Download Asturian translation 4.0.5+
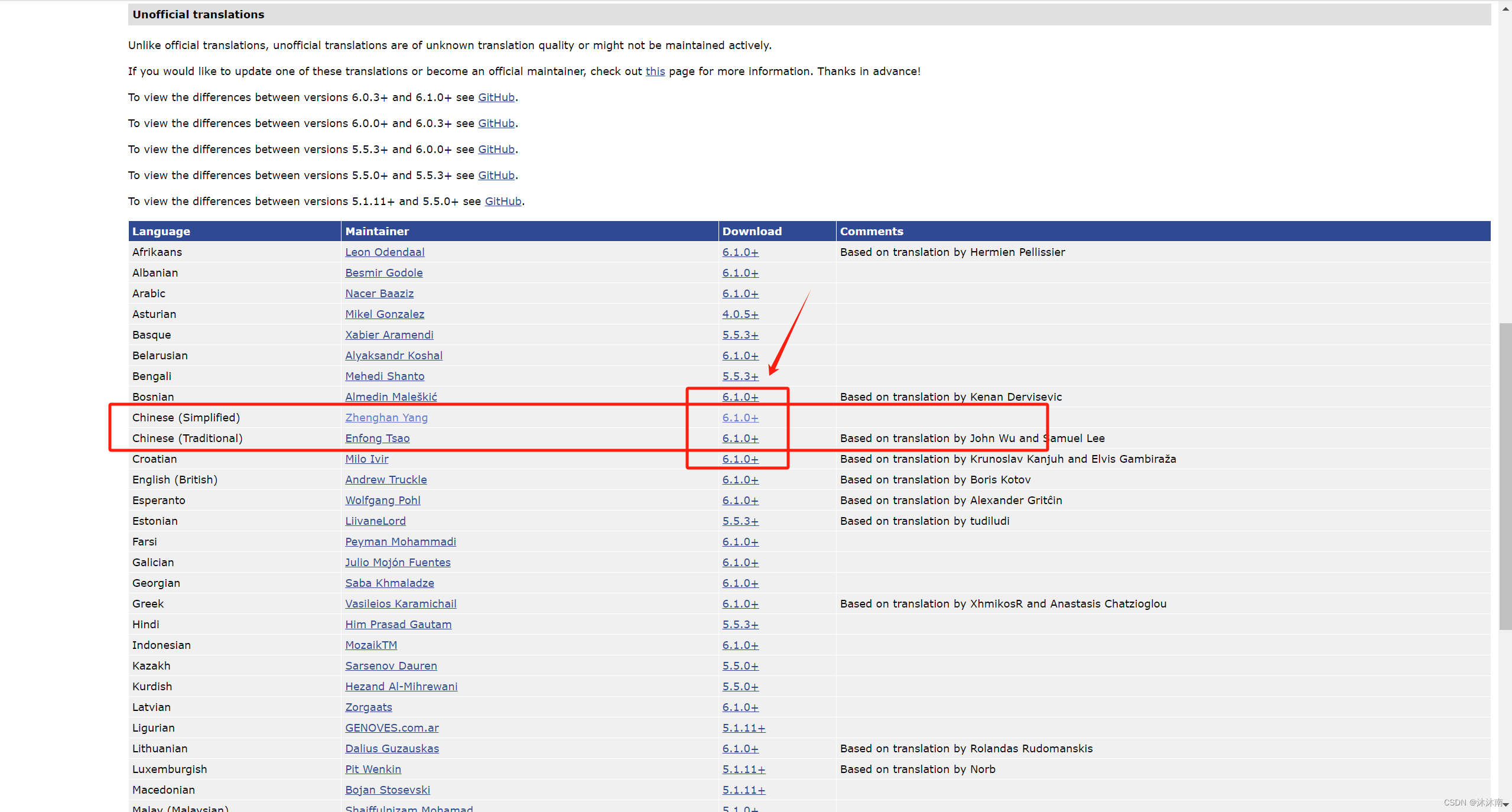 tap(740, 314)
